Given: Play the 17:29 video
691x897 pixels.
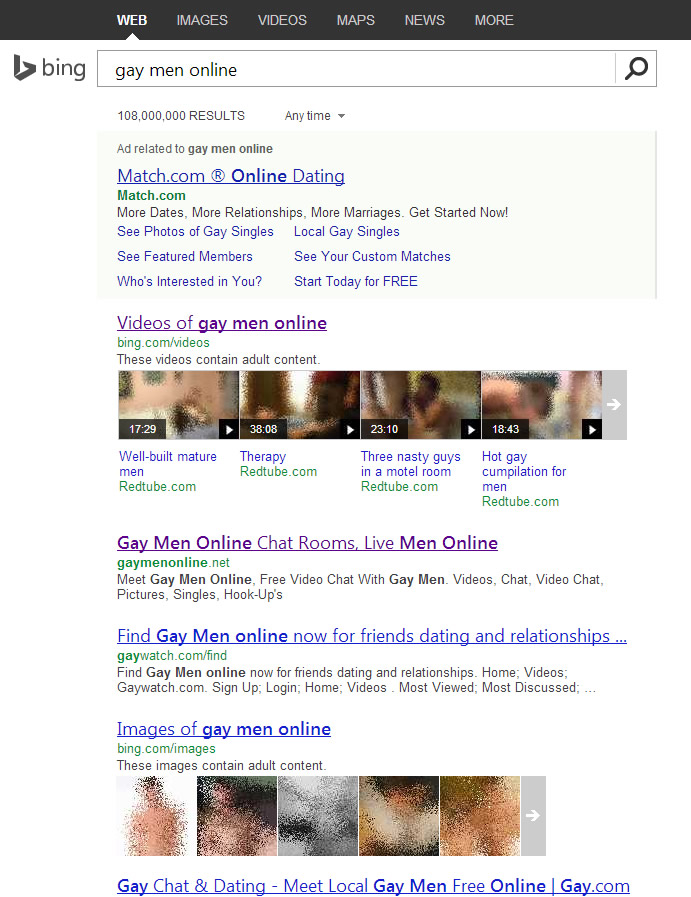Looking at the screenshot, I should coord(178,404).
